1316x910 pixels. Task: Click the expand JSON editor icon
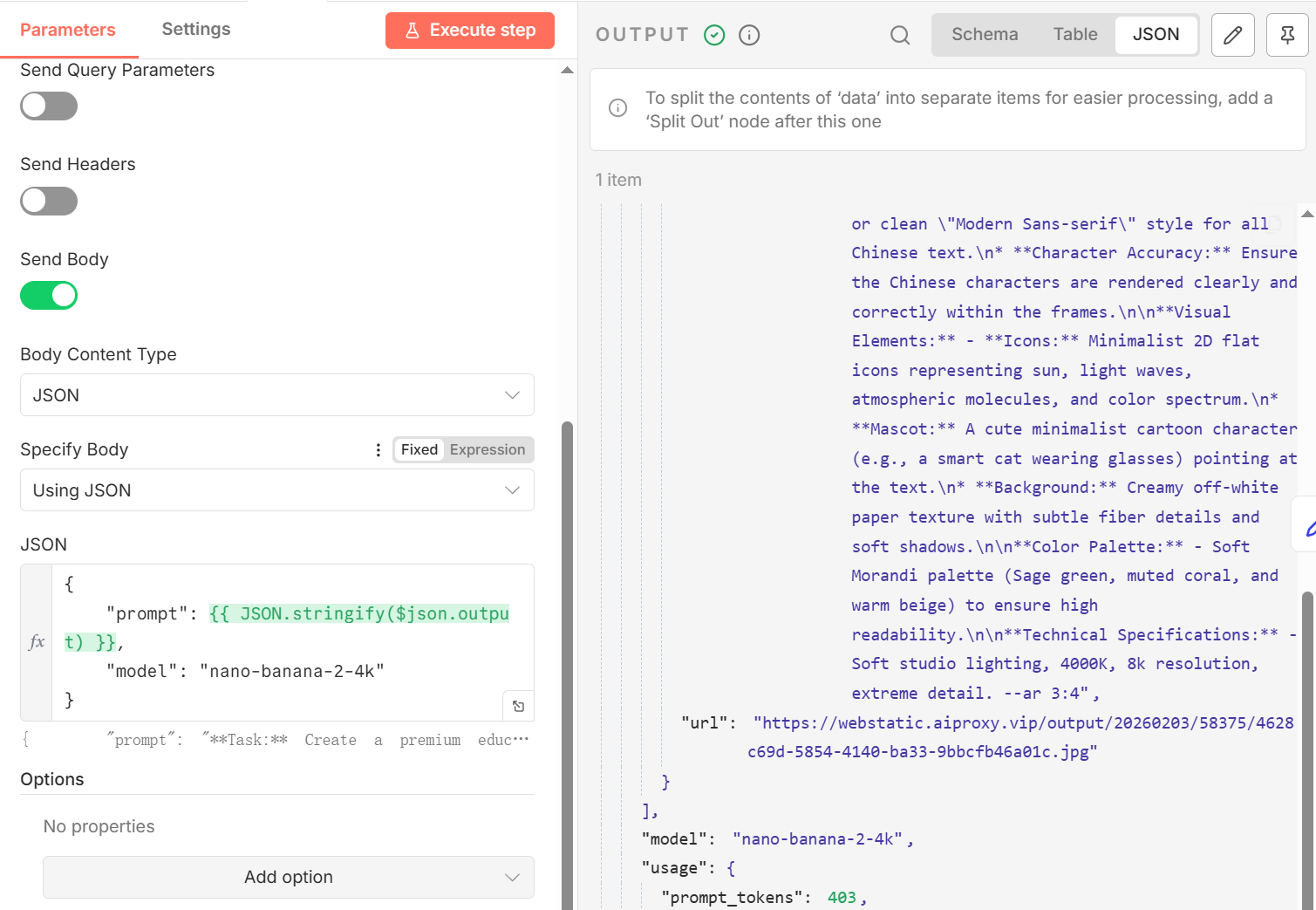pos(518,706)
